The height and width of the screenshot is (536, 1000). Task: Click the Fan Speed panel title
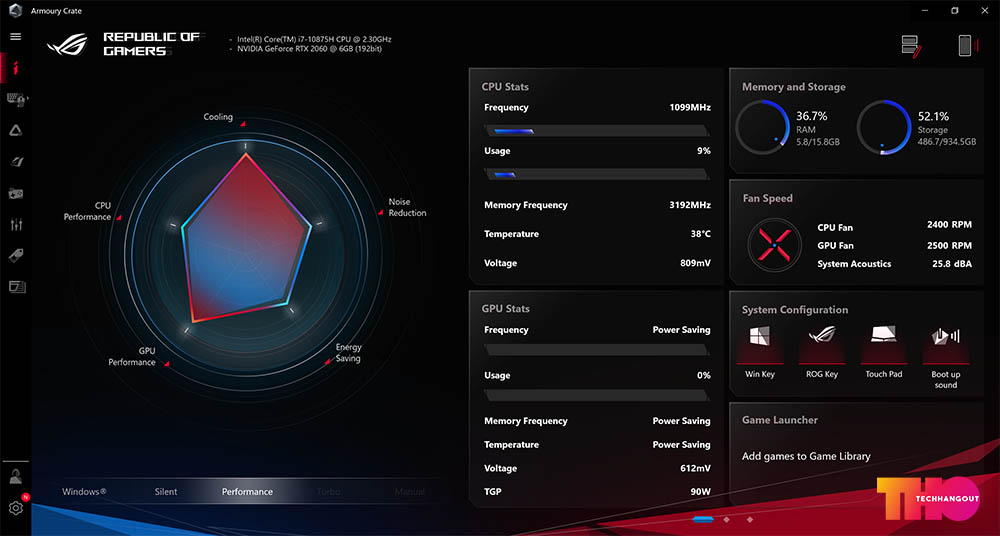pyautogui.click(x=768, y=198)
